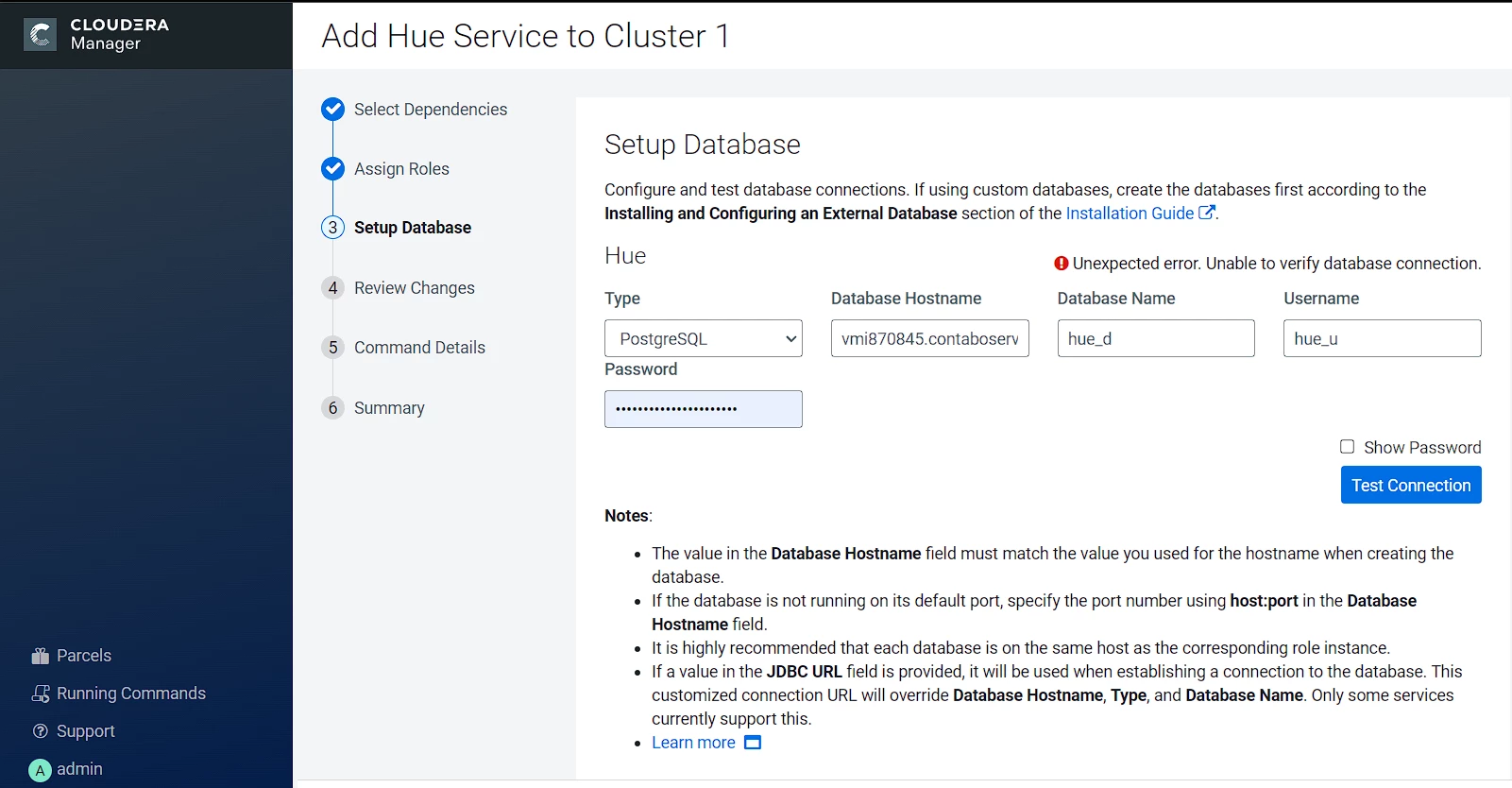
Task: Click the step 3 circle icon
Action: coord(332,228)
